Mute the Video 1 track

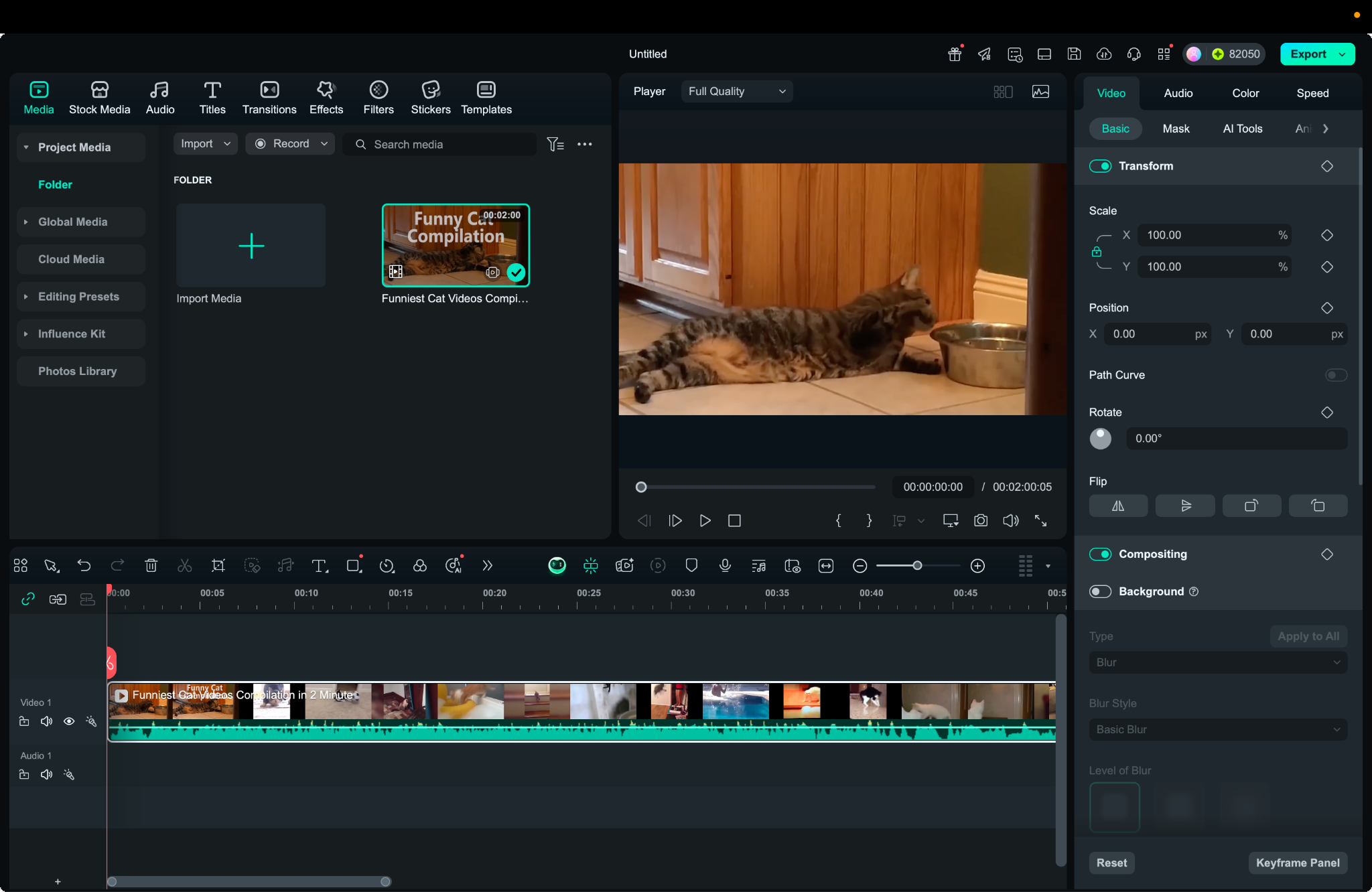click(x=46, y=721)
